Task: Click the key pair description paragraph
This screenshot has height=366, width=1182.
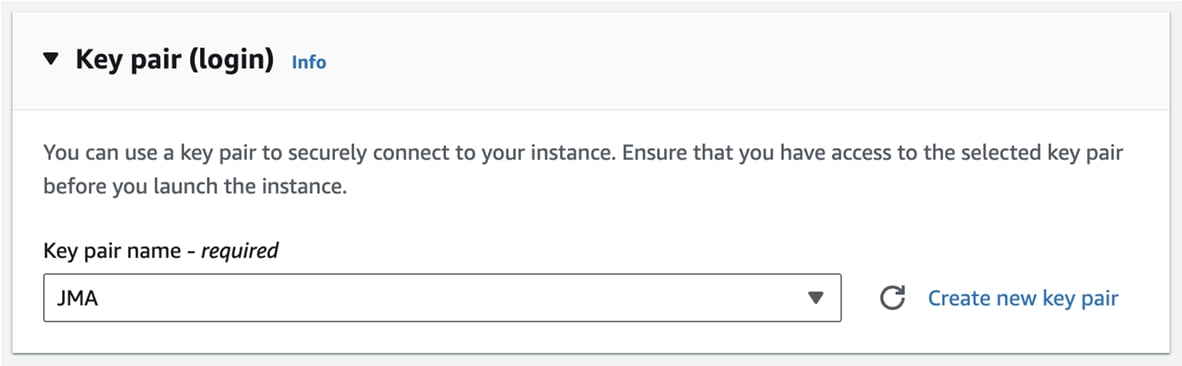Action: (x=583, y=169)
